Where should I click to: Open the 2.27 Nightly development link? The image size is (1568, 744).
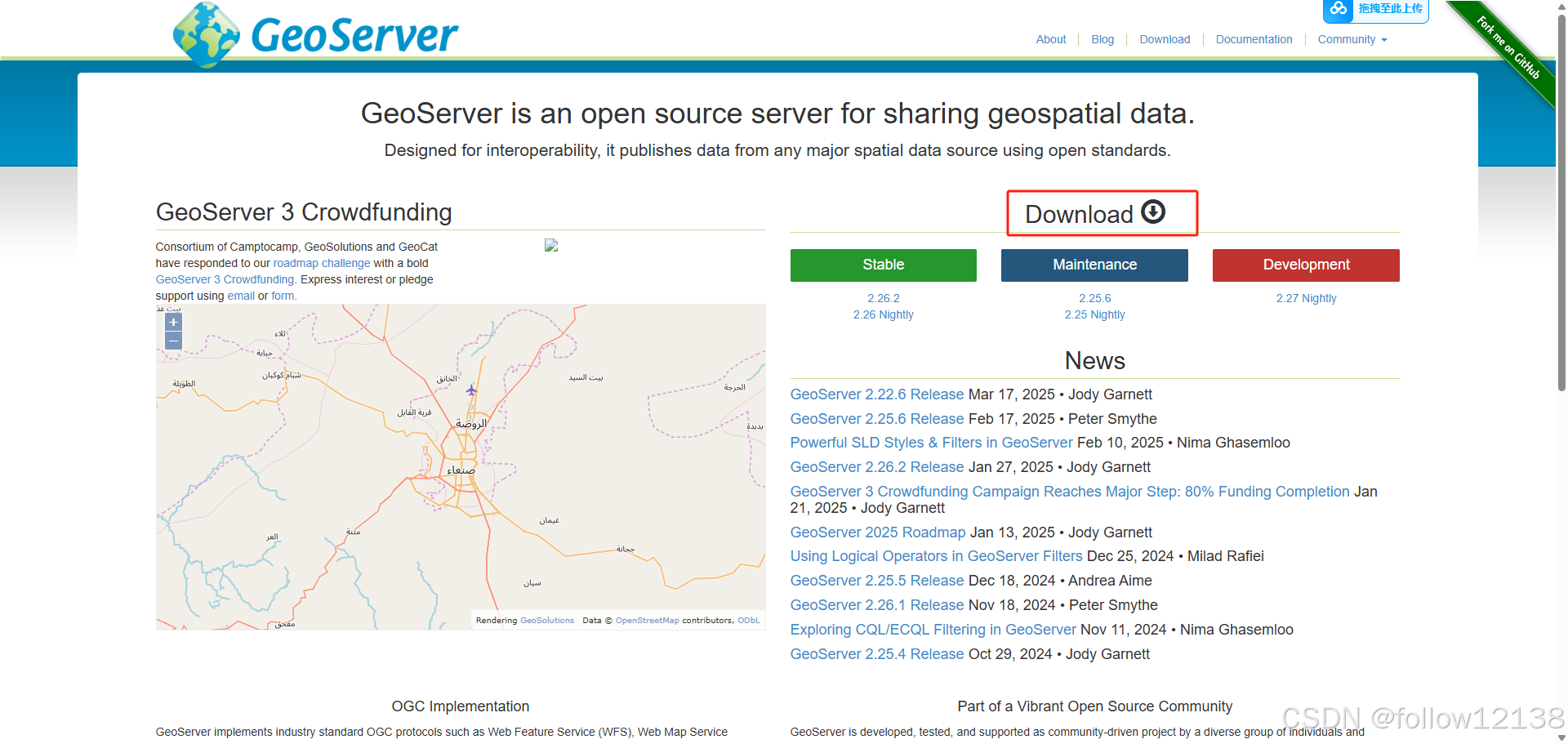click(x=1306, y=298)
